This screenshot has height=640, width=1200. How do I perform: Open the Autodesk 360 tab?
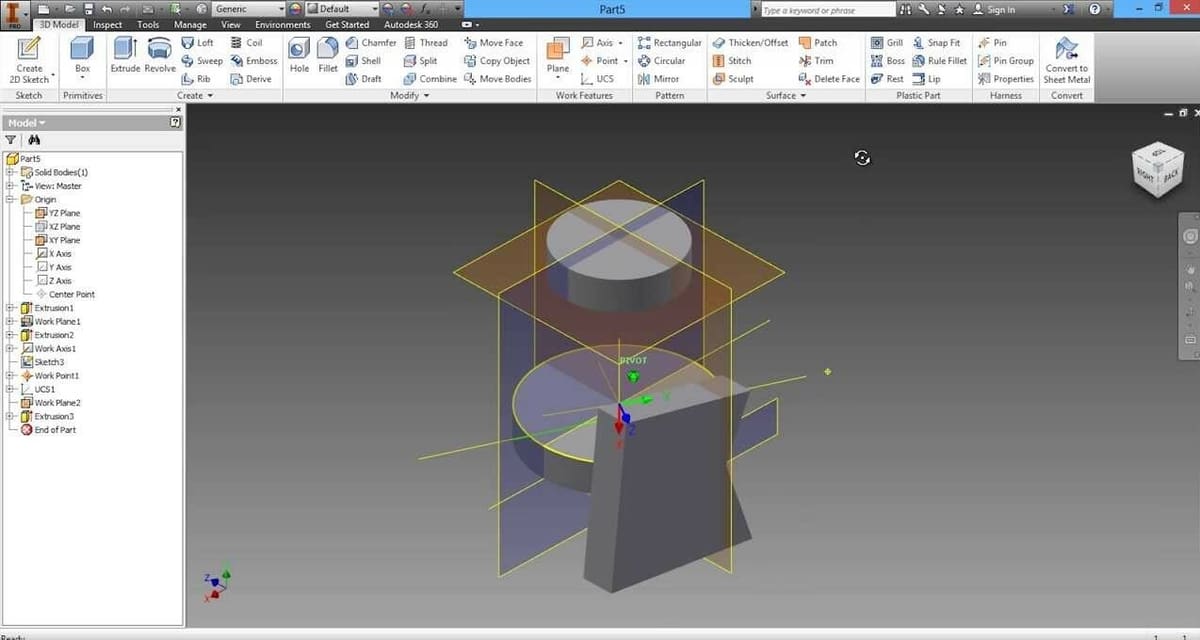pyautogui.click(x=411, y=24)
